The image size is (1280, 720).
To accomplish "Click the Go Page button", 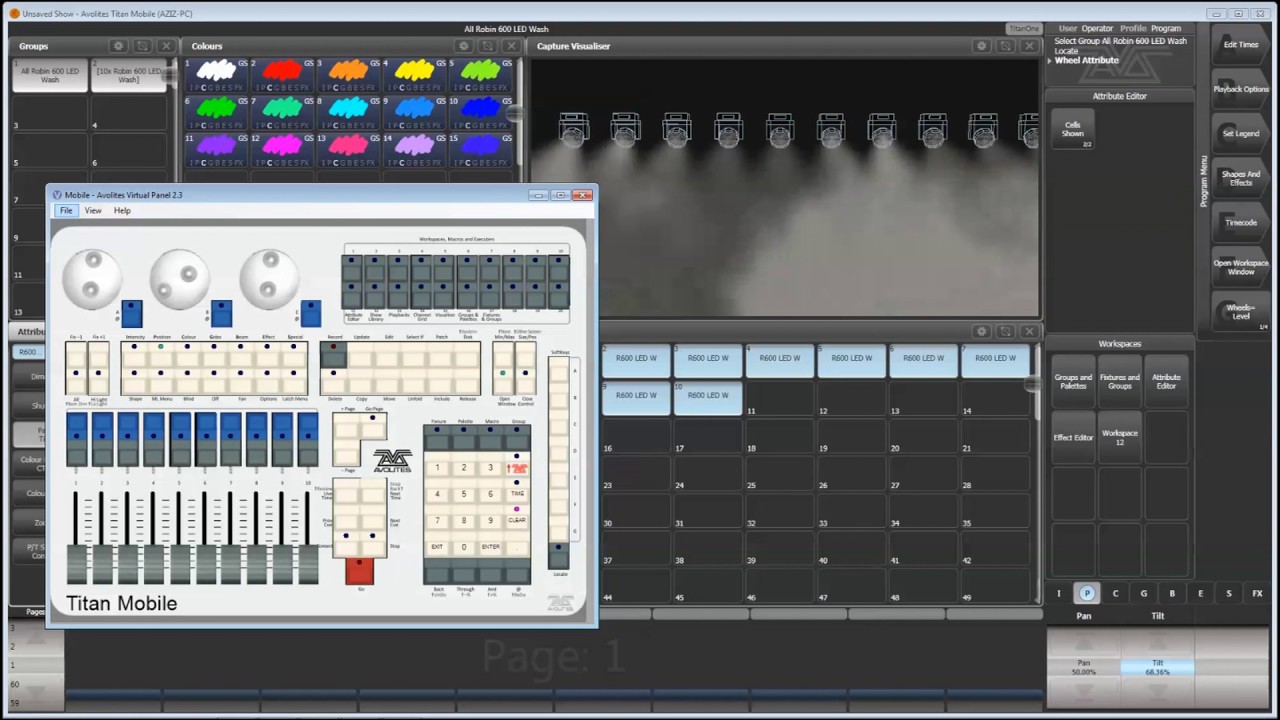I will 372,426.
